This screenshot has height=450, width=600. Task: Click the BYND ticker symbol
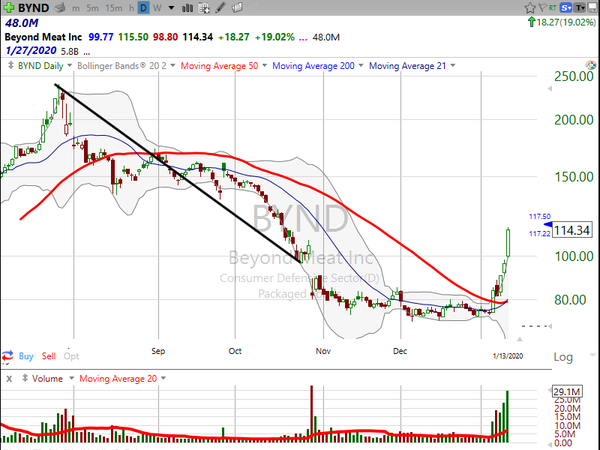(x=34, y=8)
